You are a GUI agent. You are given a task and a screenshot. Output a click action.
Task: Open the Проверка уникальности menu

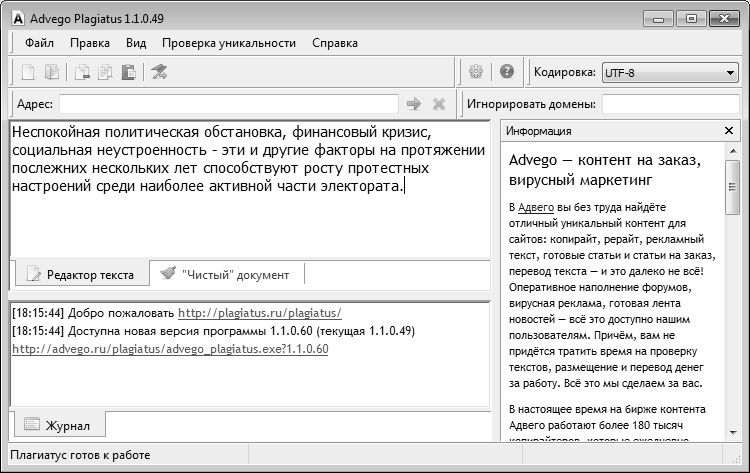pos(229,43)
